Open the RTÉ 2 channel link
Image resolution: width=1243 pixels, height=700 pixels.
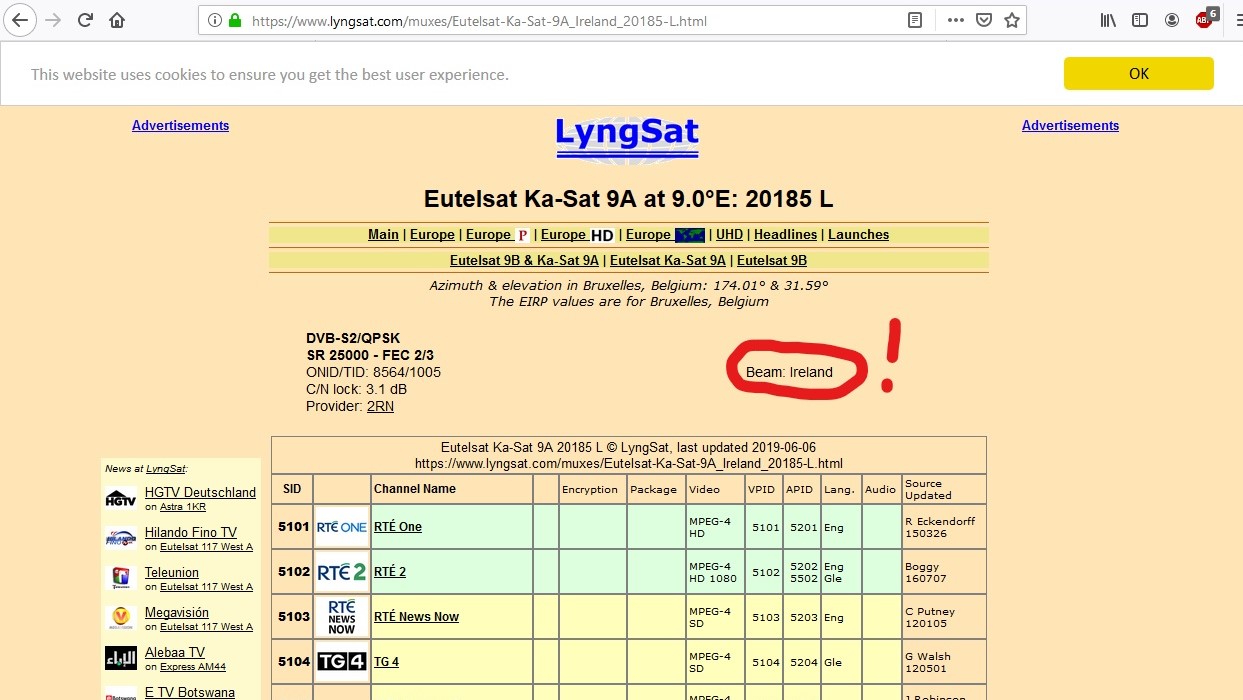[390, 572]
